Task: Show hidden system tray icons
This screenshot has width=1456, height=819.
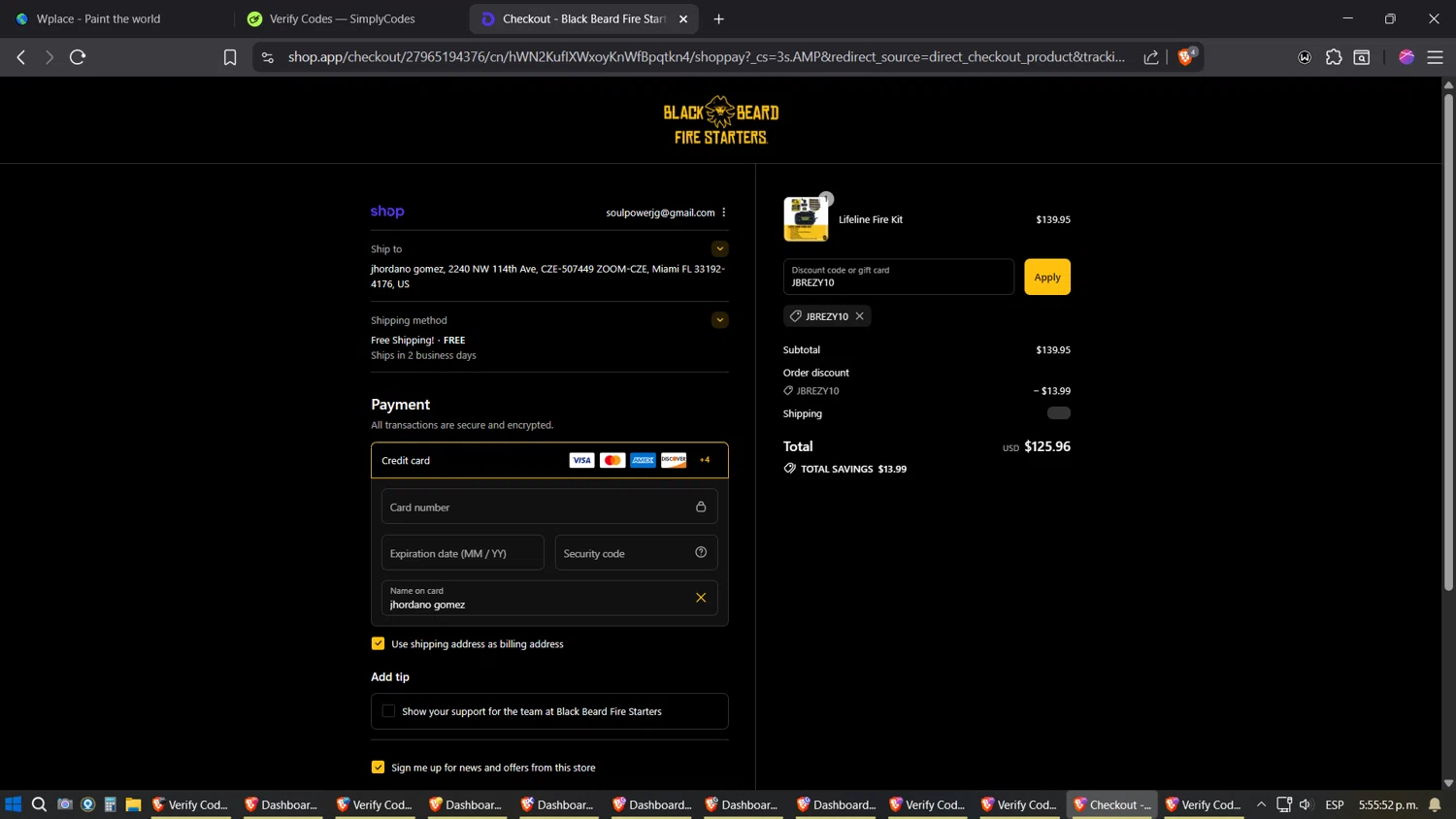Action: [x=1261, y=804]
